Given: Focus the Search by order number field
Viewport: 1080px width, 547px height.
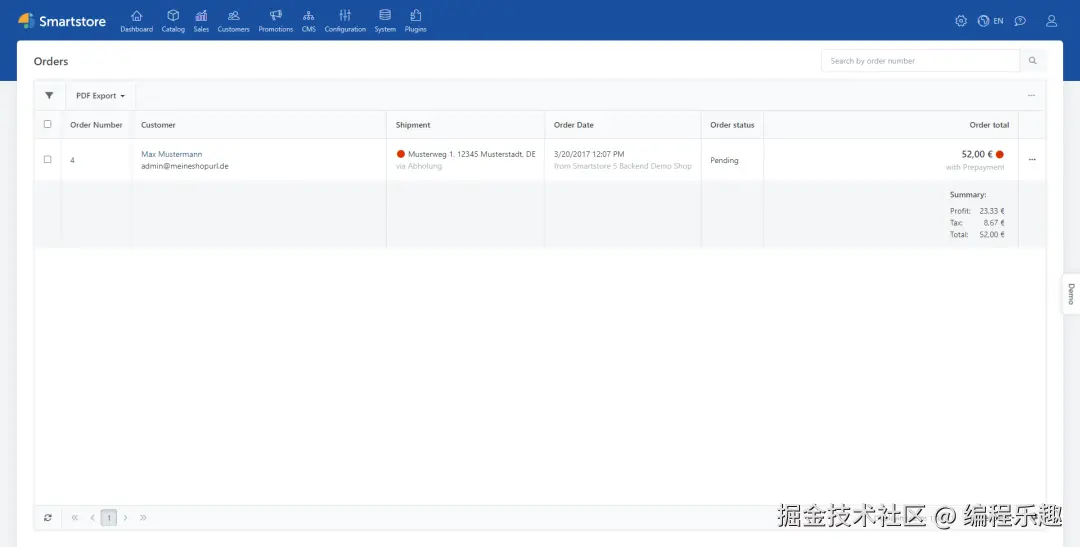Looking at the screenshot, I should pos(920,61).
